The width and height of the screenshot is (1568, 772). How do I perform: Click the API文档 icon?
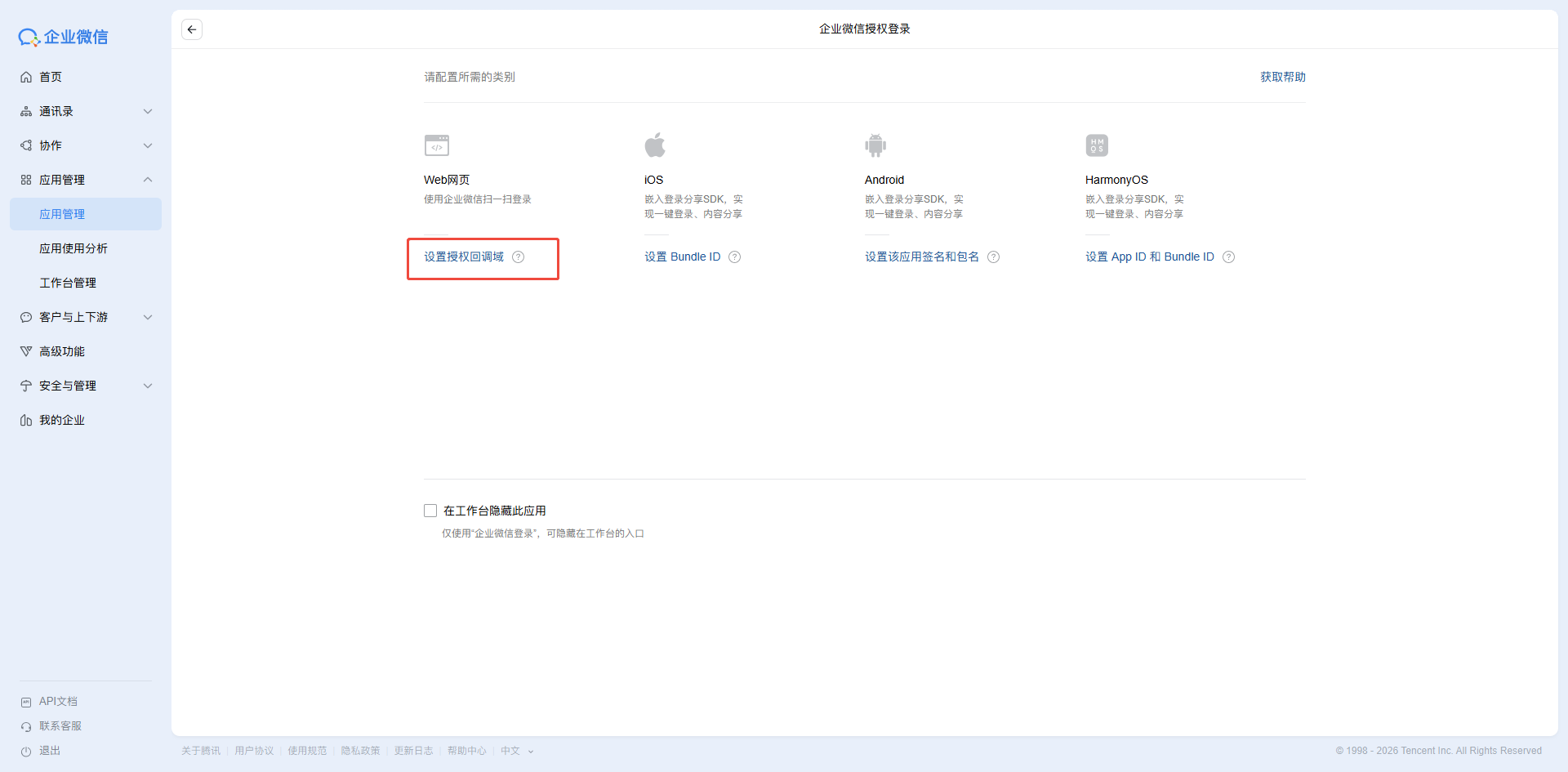click(26, 702)
